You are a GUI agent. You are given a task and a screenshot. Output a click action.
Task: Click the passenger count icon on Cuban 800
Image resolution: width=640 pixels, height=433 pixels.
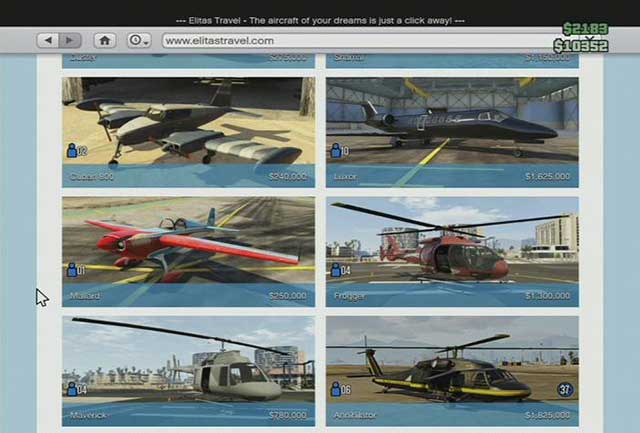coord(77,151)
